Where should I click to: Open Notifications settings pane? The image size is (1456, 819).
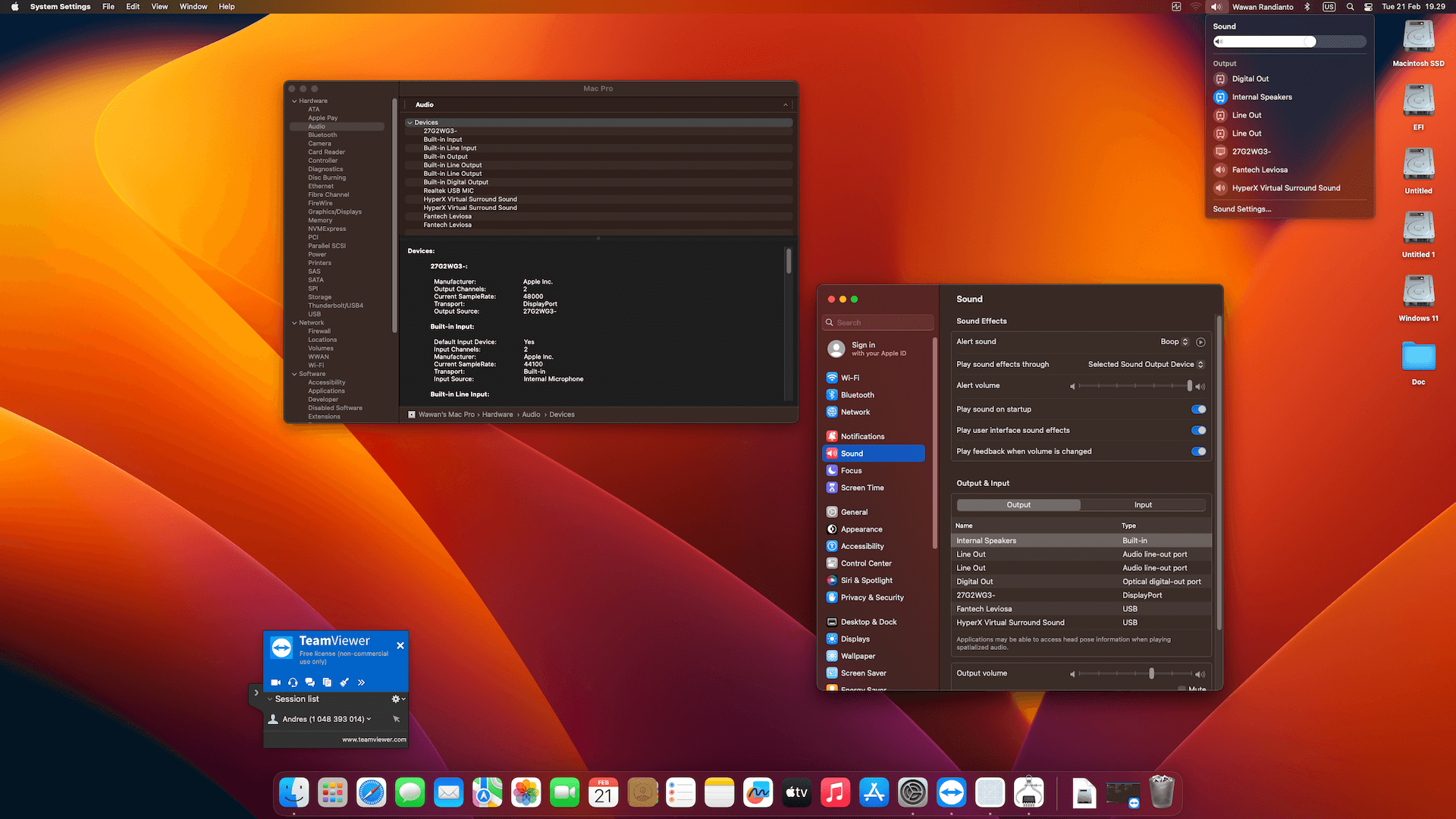tap(874, 436)
